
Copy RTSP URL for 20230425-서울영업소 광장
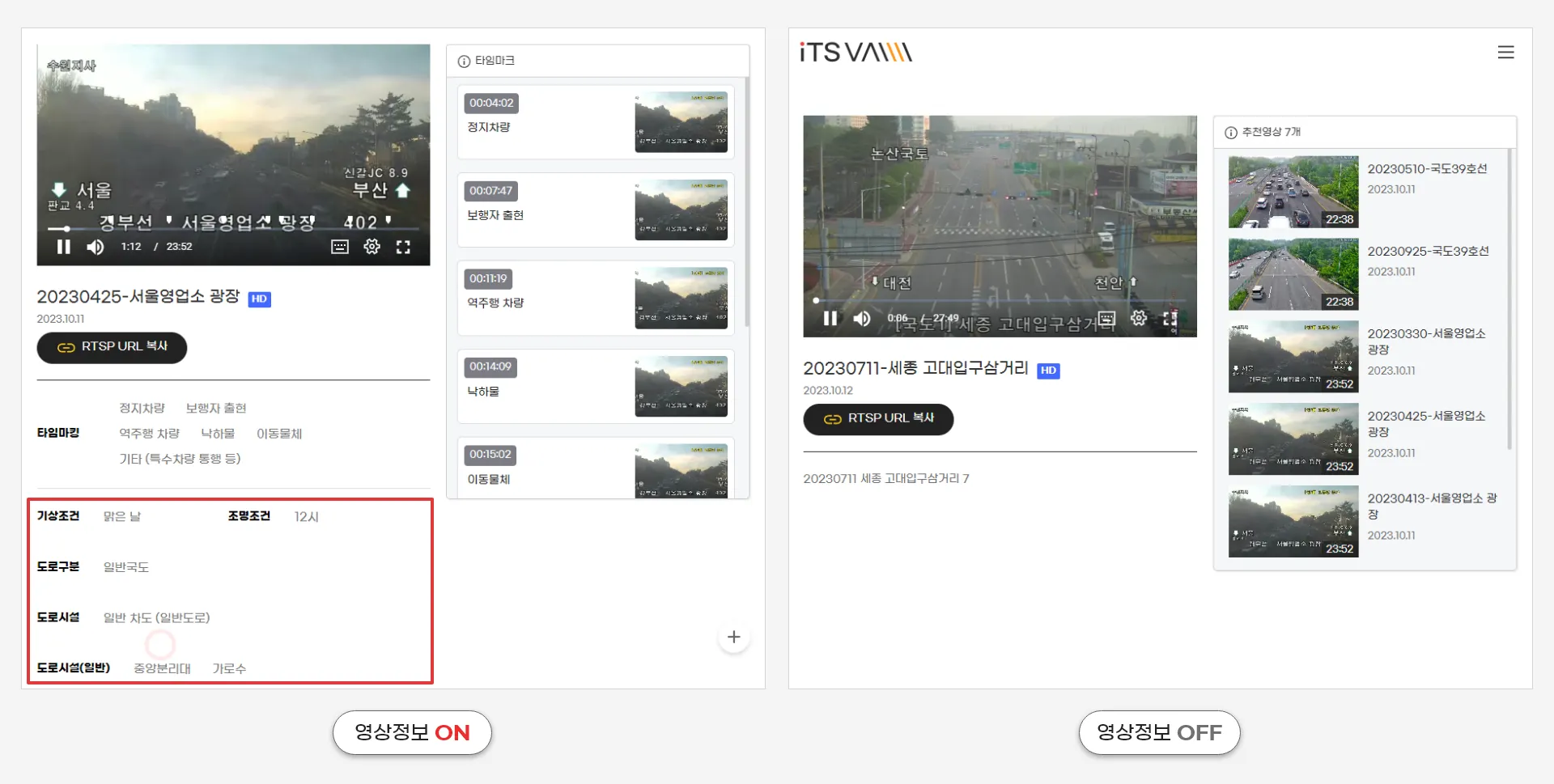pos(112,347)
